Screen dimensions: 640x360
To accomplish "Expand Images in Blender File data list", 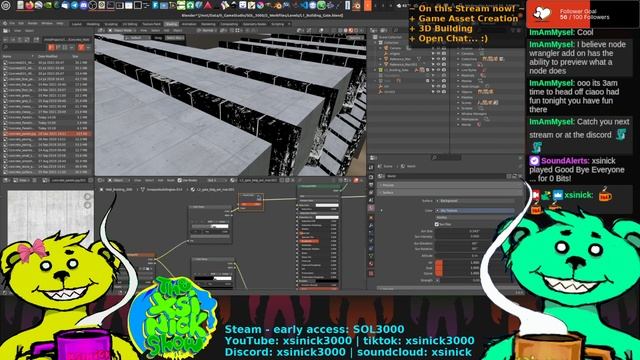I will click(x=458, y=64).
